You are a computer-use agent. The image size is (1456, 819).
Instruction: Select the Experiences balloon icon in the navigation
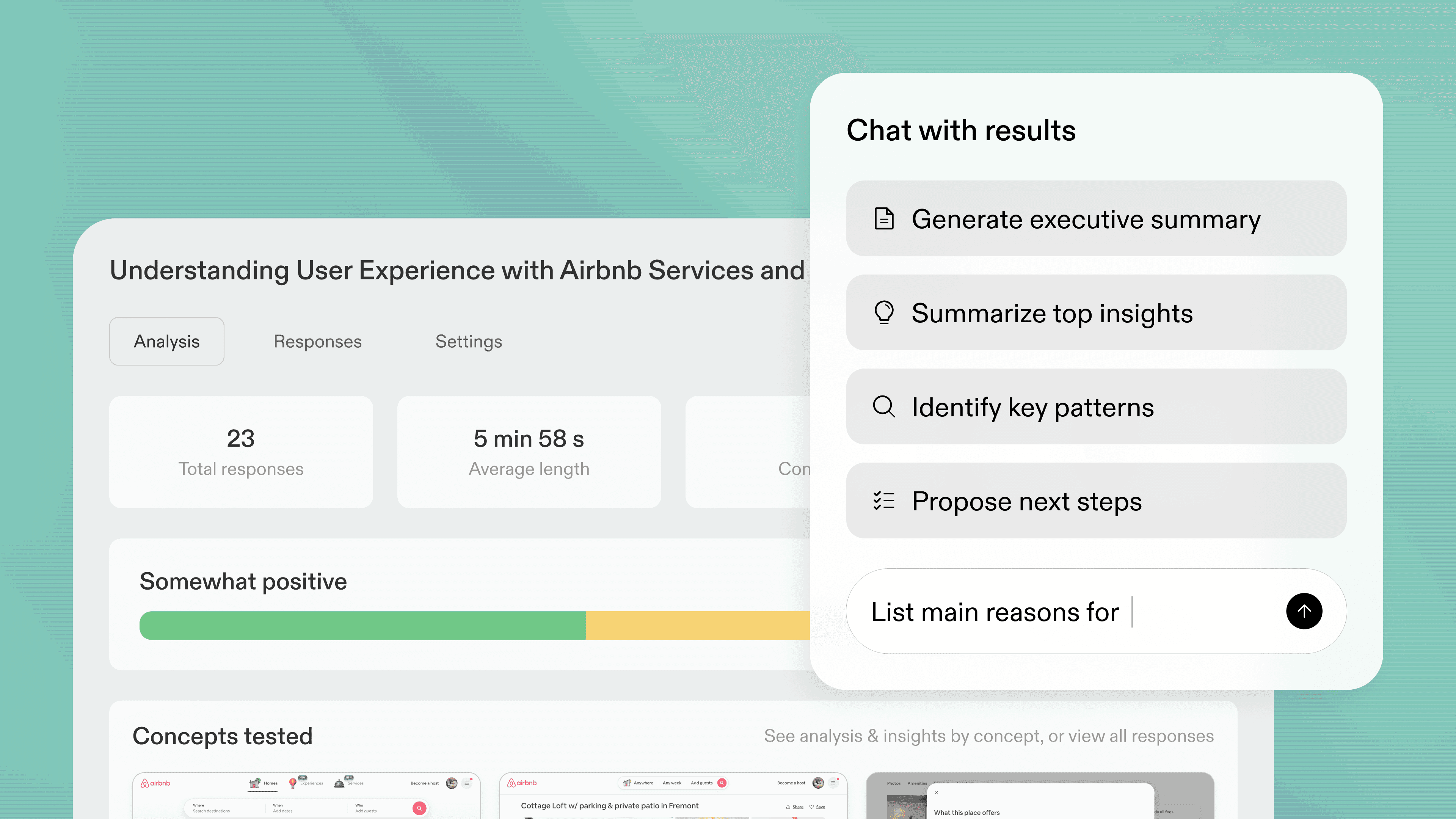tap(293, 783)
